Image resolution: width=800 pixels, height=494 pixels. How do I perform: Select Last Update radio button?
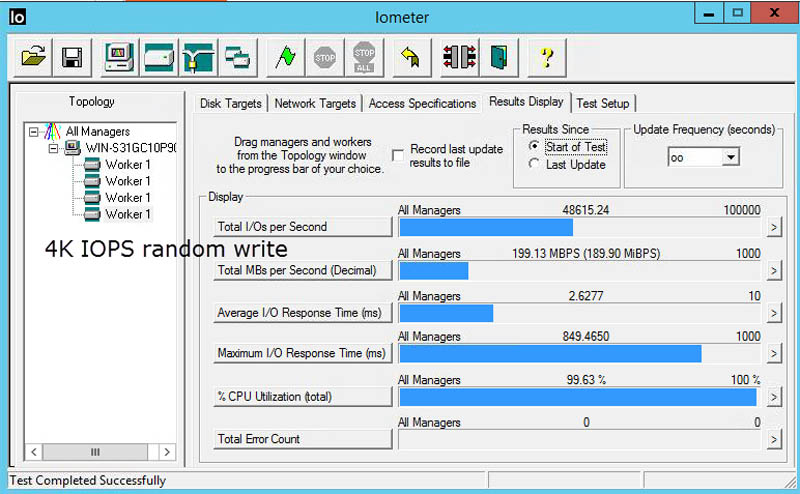534,164
